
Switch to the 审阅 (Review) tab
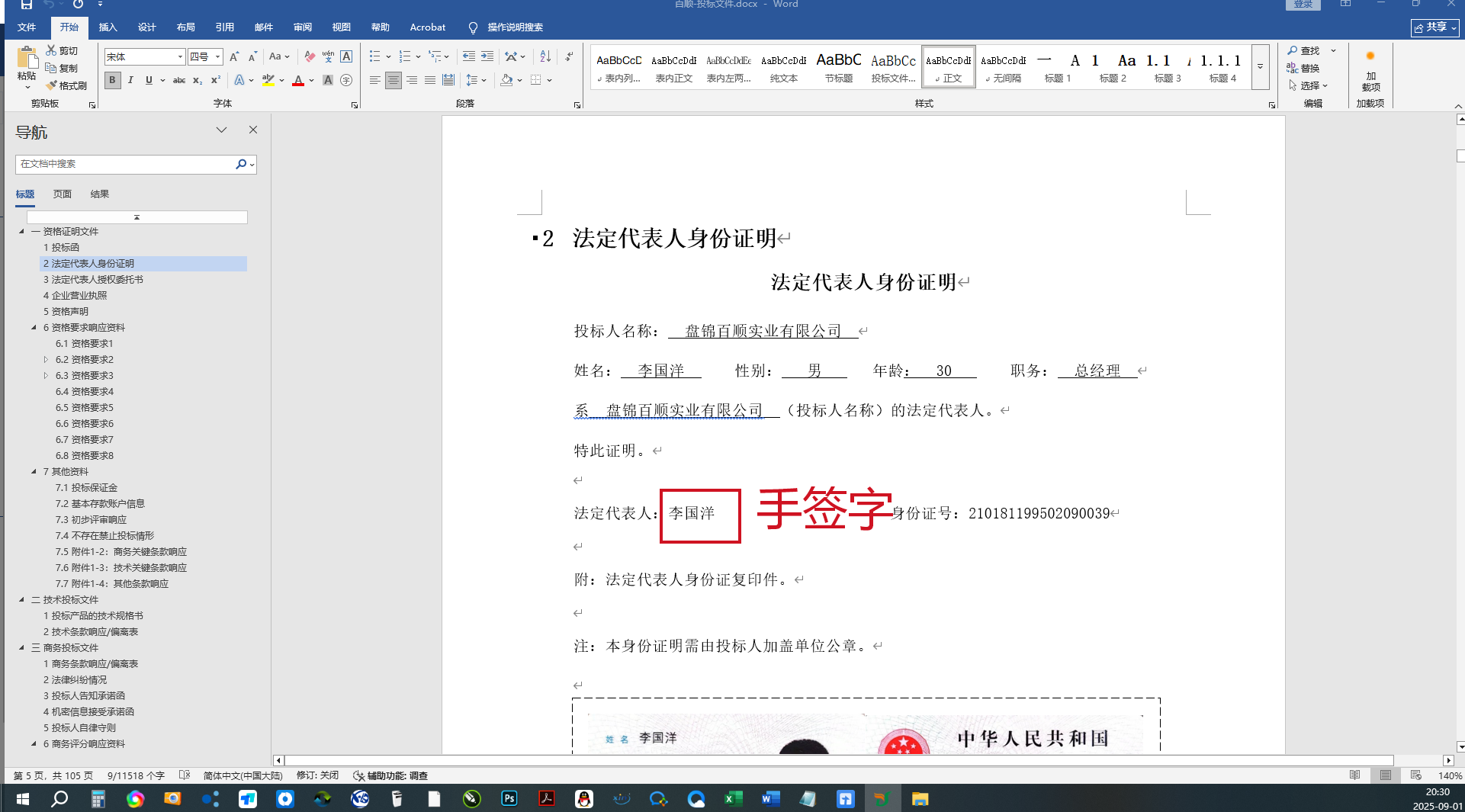coord(302,27)
